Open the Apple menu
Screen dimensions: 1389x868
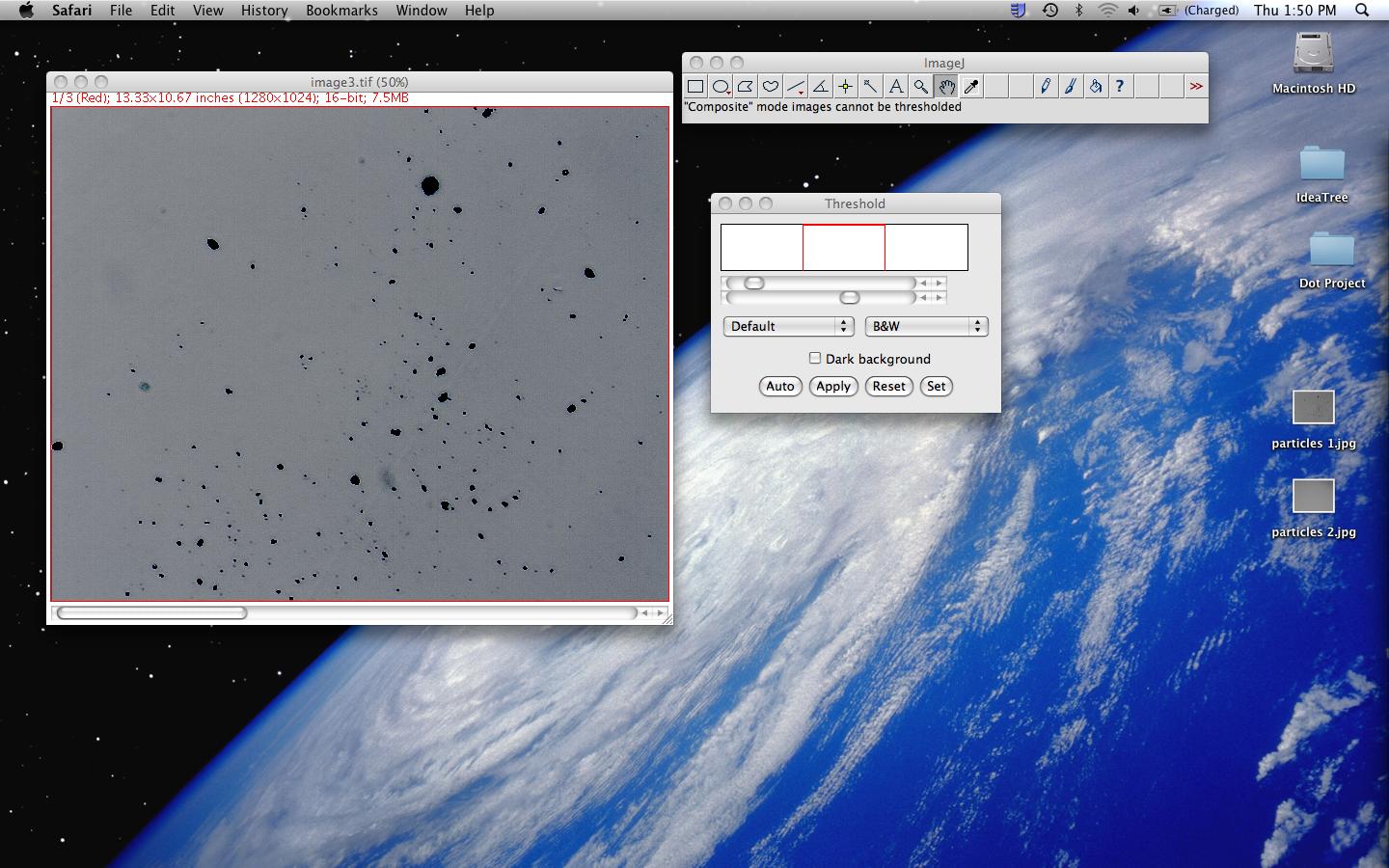coord(27,10)
